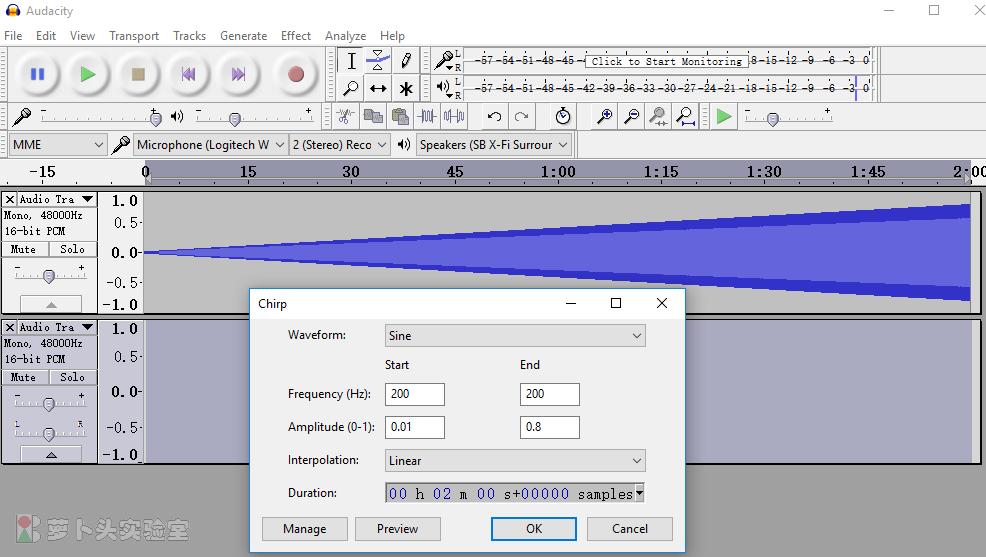Toggle Solo on the first audio track
Viewport: 986px width, 557px height.
[72, 249]
